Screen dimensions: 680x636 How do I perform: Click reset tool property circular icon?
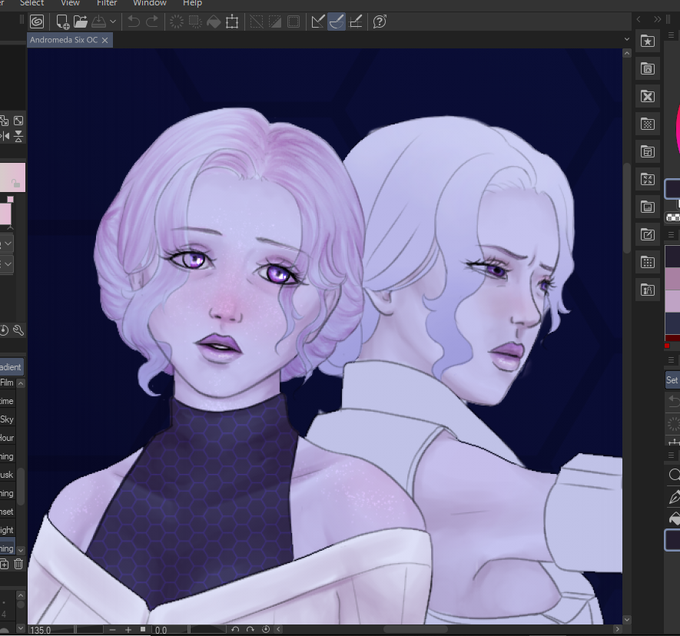(4, 330)
